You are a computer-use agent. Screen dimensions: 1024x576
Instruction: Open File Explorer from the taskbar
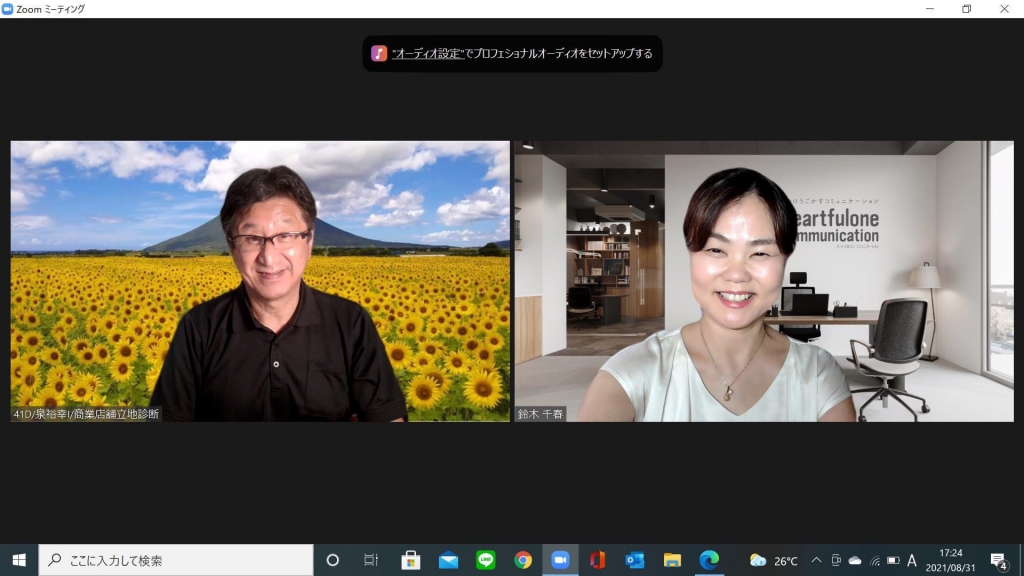pyautogui.click(x=672, y=560)
